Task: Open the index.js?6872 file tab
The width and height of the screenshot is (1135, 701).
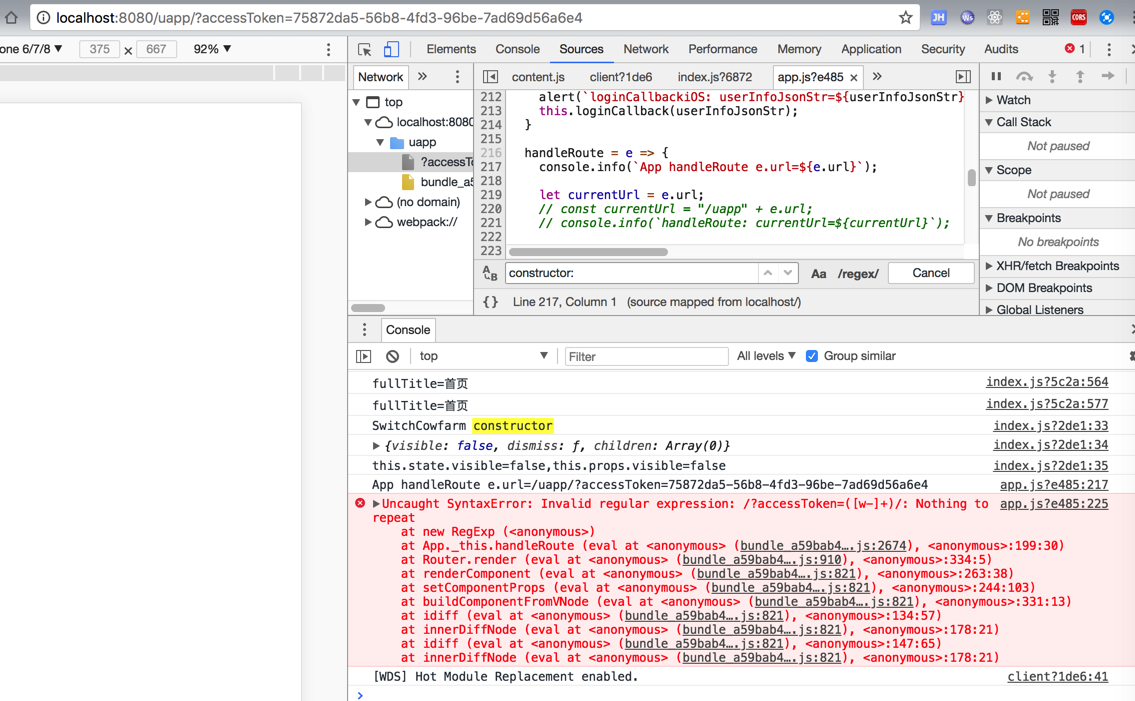Action: coord(714,77)
